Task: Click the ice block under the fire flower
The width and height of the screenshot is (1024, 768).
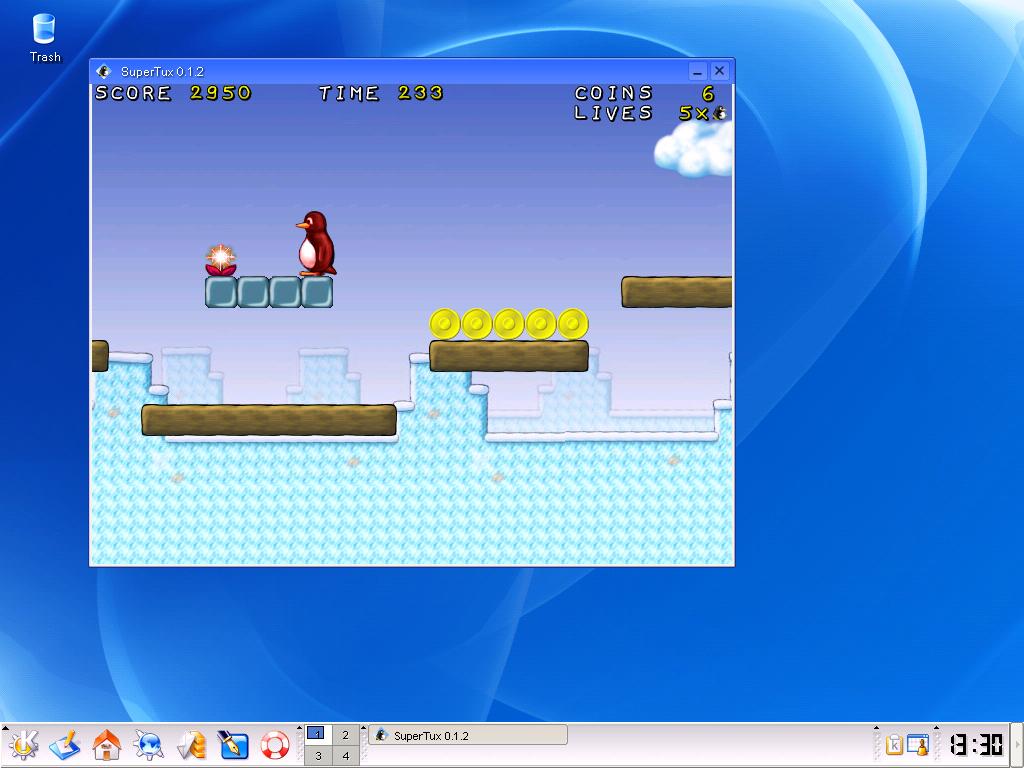Action: click(221, 292)
